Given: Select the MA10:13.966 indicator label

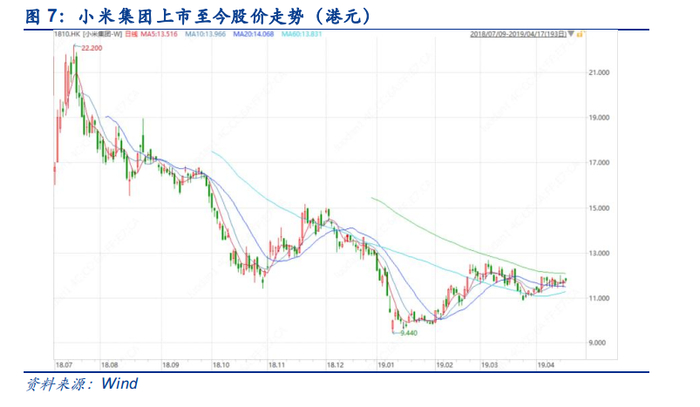Looking at the screenshot, I should click(206, 34).
